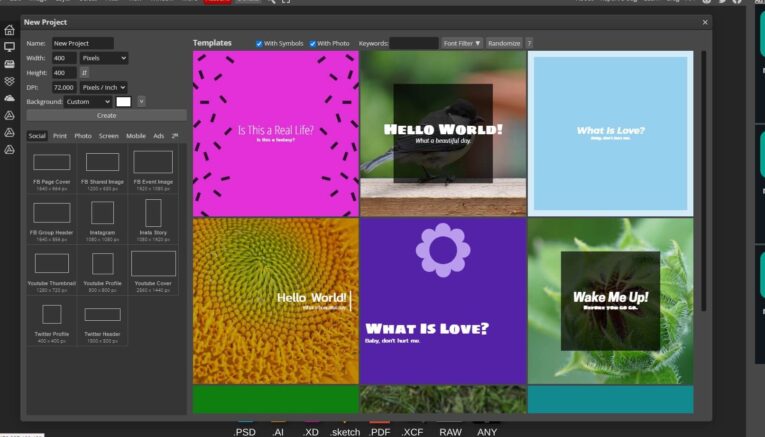The image size is (765, 437).
Task: Open the Background Custom dropdown
Action: point(88,101)
